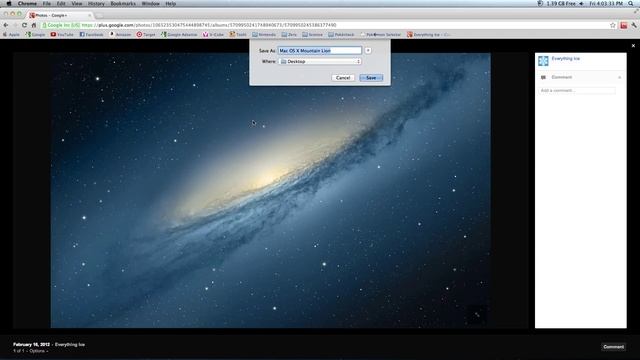Open the Everything Ice profile avatar

click(x=543, y=61)
